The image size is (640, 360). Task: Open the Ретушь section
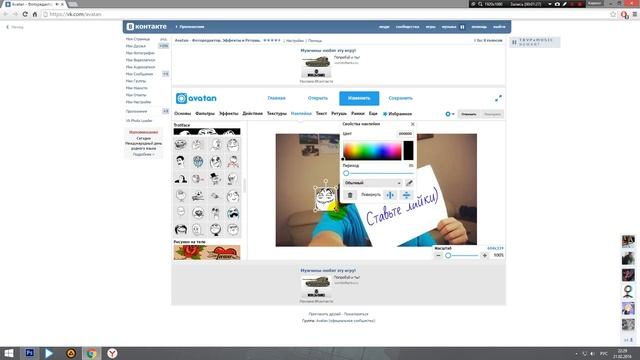coord(339,113)
